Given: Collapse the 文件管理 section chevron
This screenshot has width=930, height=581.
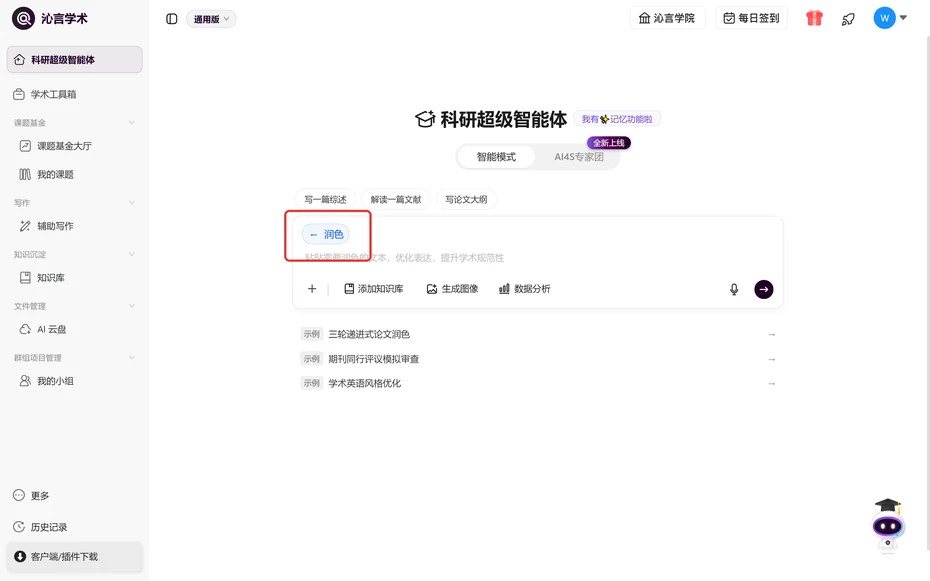Looking at the screenshot, I should [132, 306].
